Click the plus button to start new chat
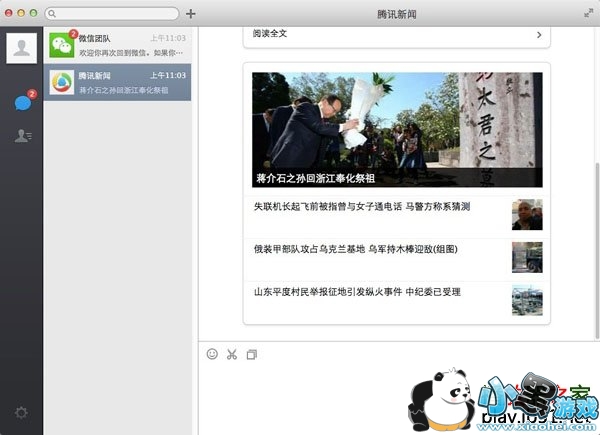The image size is (600, 435). pos(191,14)
